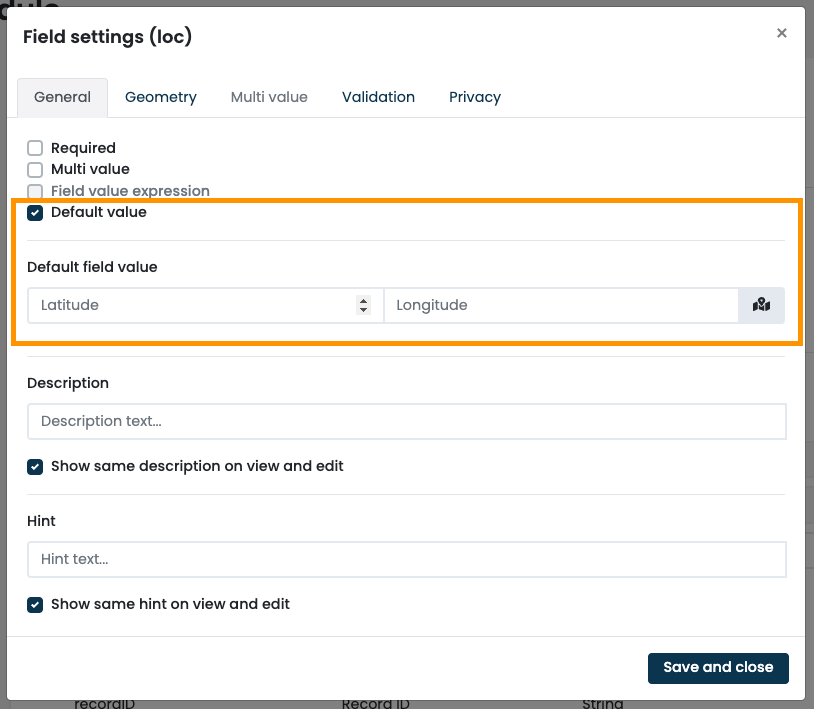Image resolution: width=814 pixels, height=709 pixels.
Task: Uncheck the Default value checkbox
Action: [x=35, y=212]
